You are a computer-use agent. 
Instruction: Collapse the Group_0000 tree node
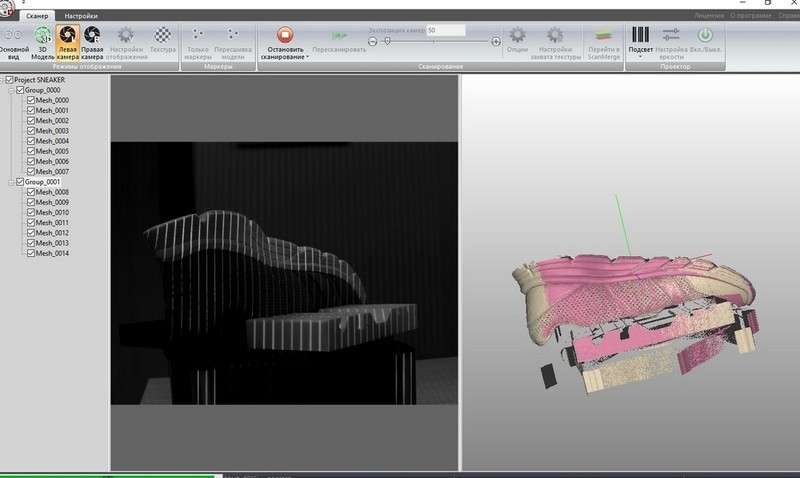pyautogui.click(x=10, y=90)
